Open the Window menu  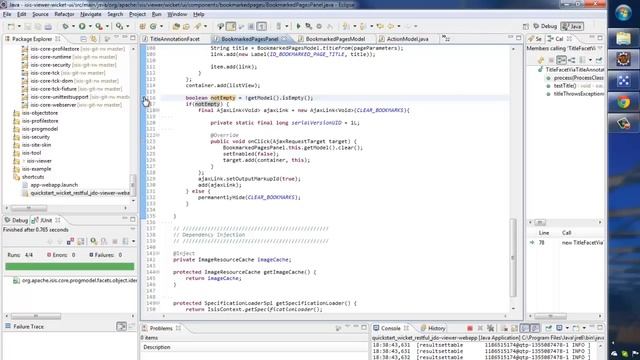point(177,14)
